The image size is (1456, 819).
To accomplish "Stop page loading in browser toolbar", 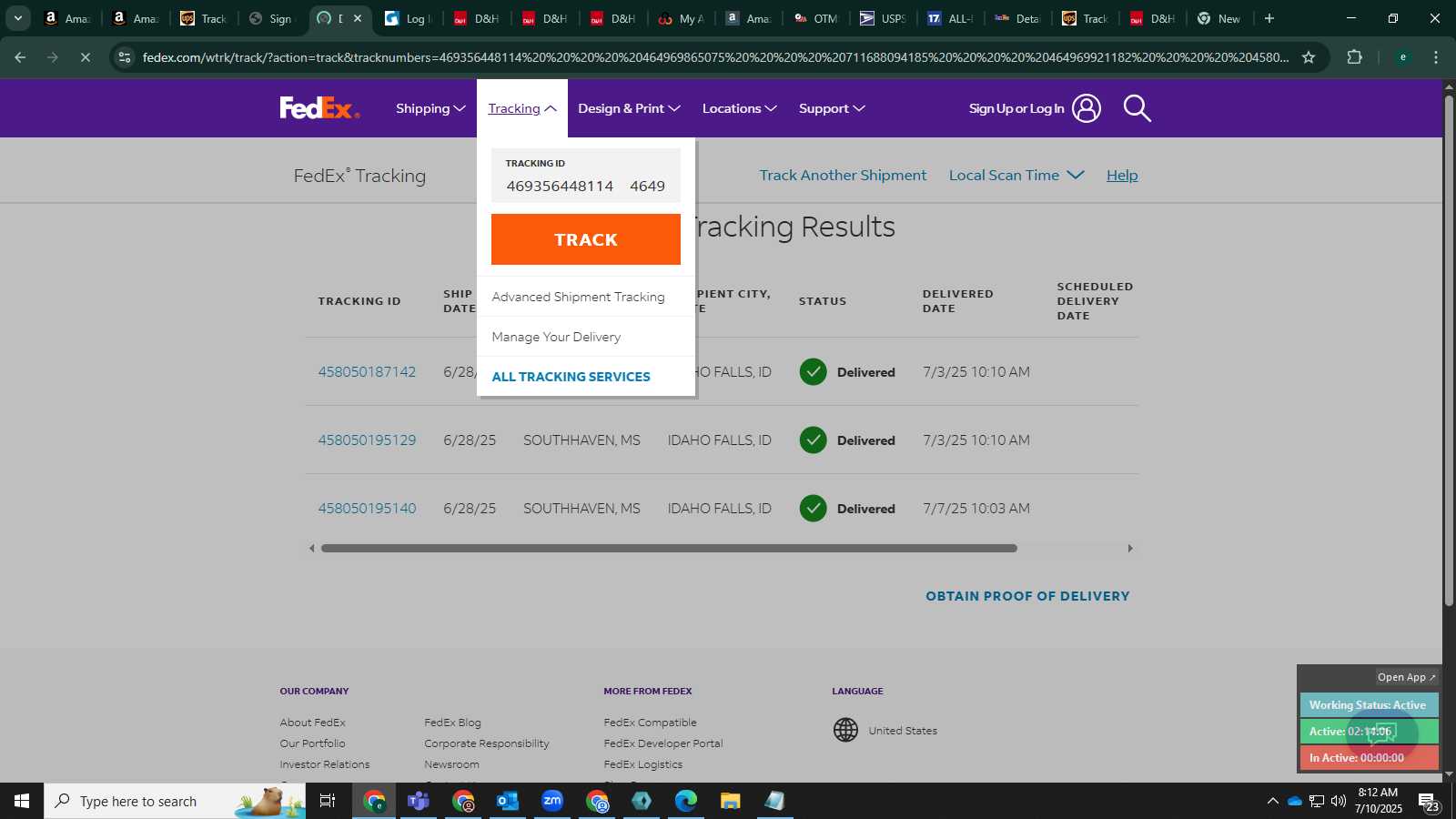I will (85, 57).
